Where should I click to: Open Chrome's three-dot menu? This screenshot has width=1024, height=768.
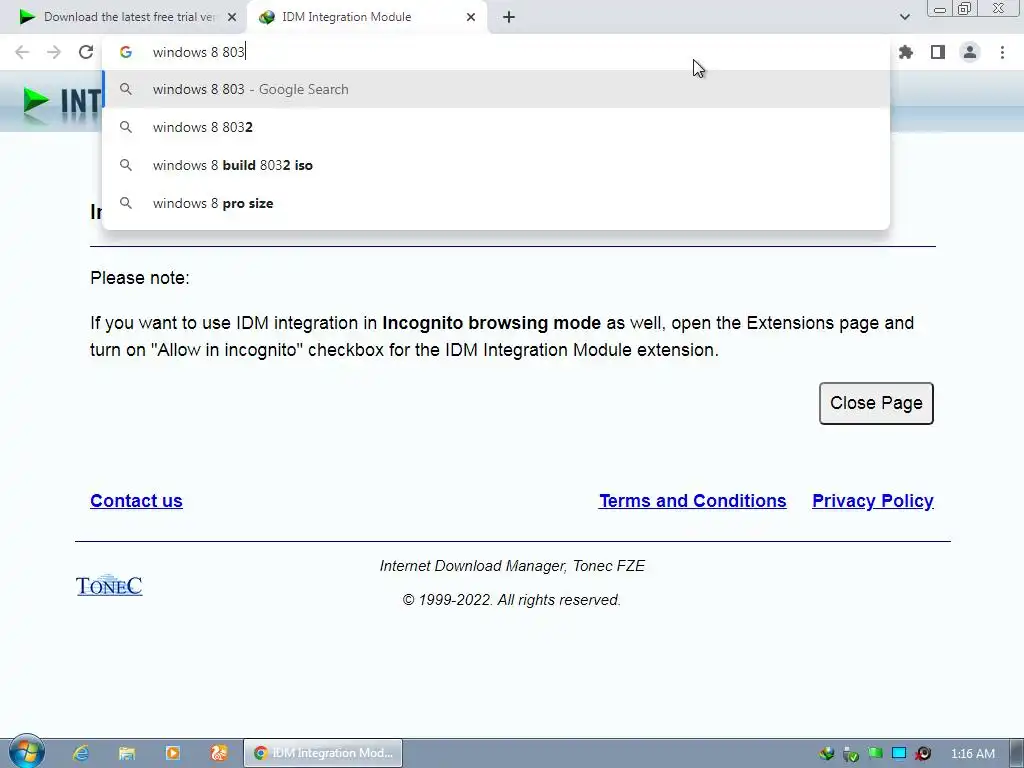pyautogui.click(x=1002, y=52)
